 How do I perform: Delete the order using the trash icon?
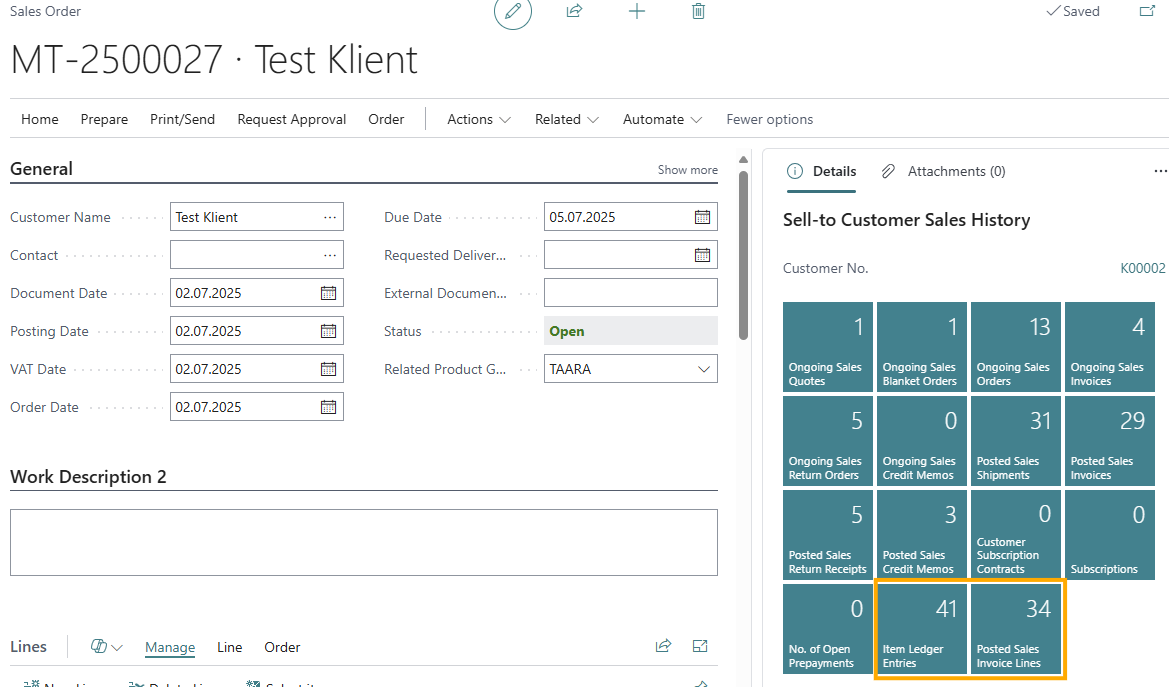(x=698, y=11)
